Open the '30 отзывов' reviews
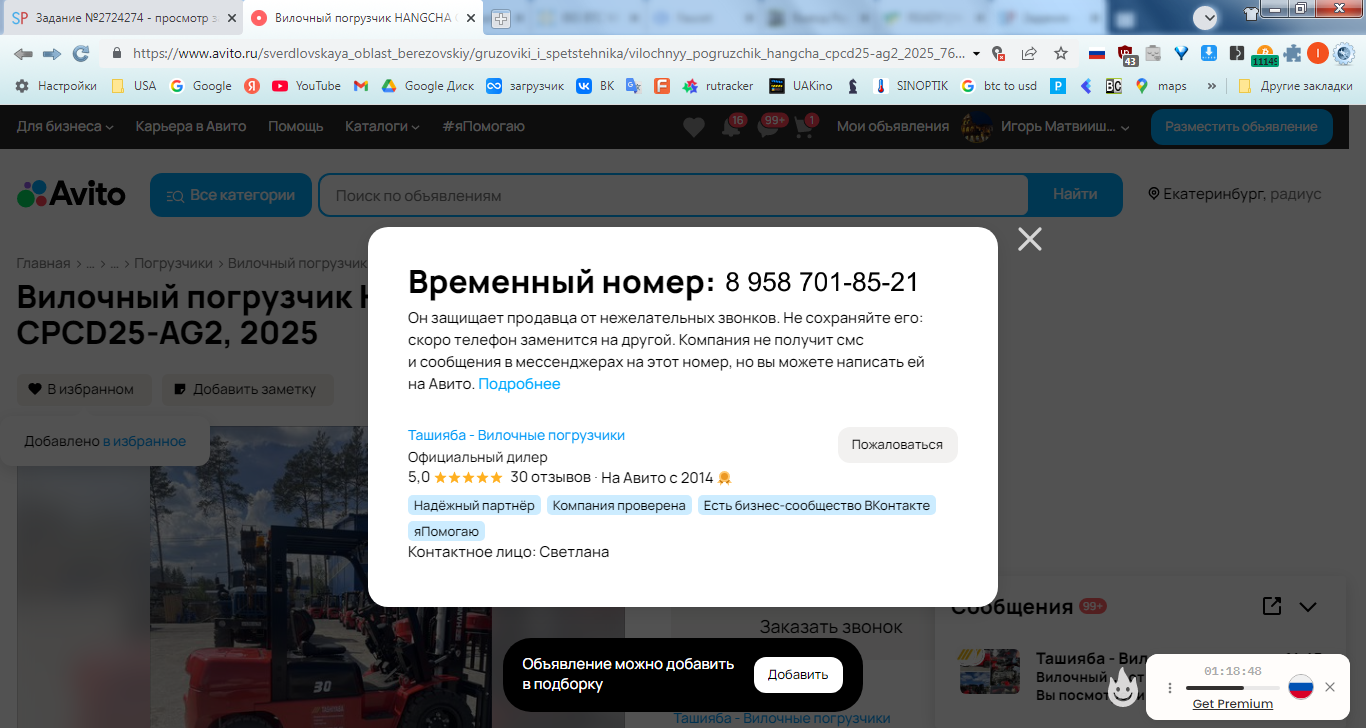This screenshot has height=728, width=1366. [550, 477]
